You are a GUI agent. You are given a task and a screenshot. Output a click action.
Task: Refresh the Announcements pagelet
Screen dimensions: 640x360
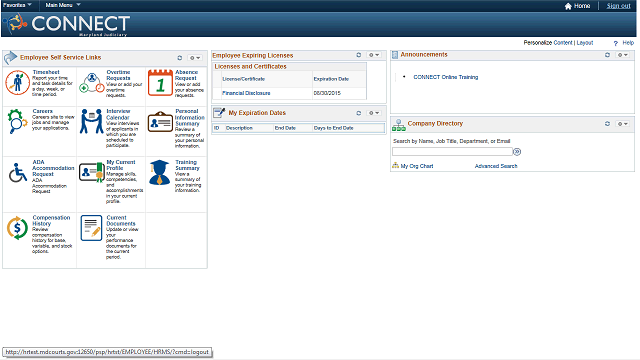point(607,55)
